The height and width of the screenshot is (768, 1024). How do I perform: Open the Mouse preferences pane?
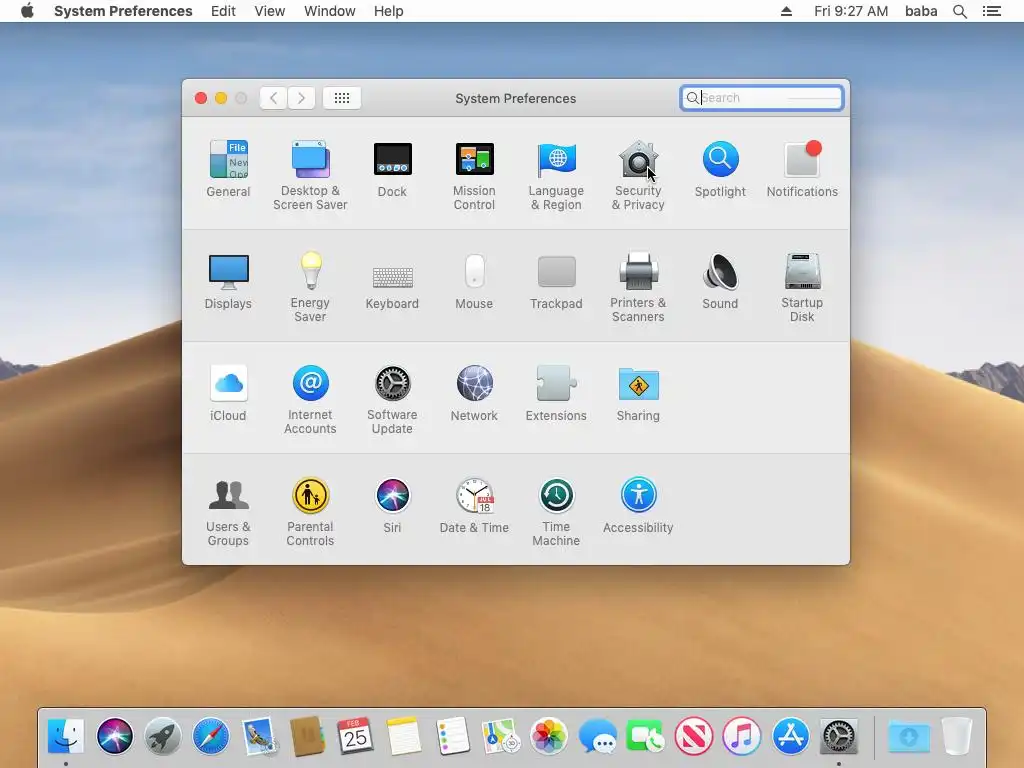click(x=474, y=281)
